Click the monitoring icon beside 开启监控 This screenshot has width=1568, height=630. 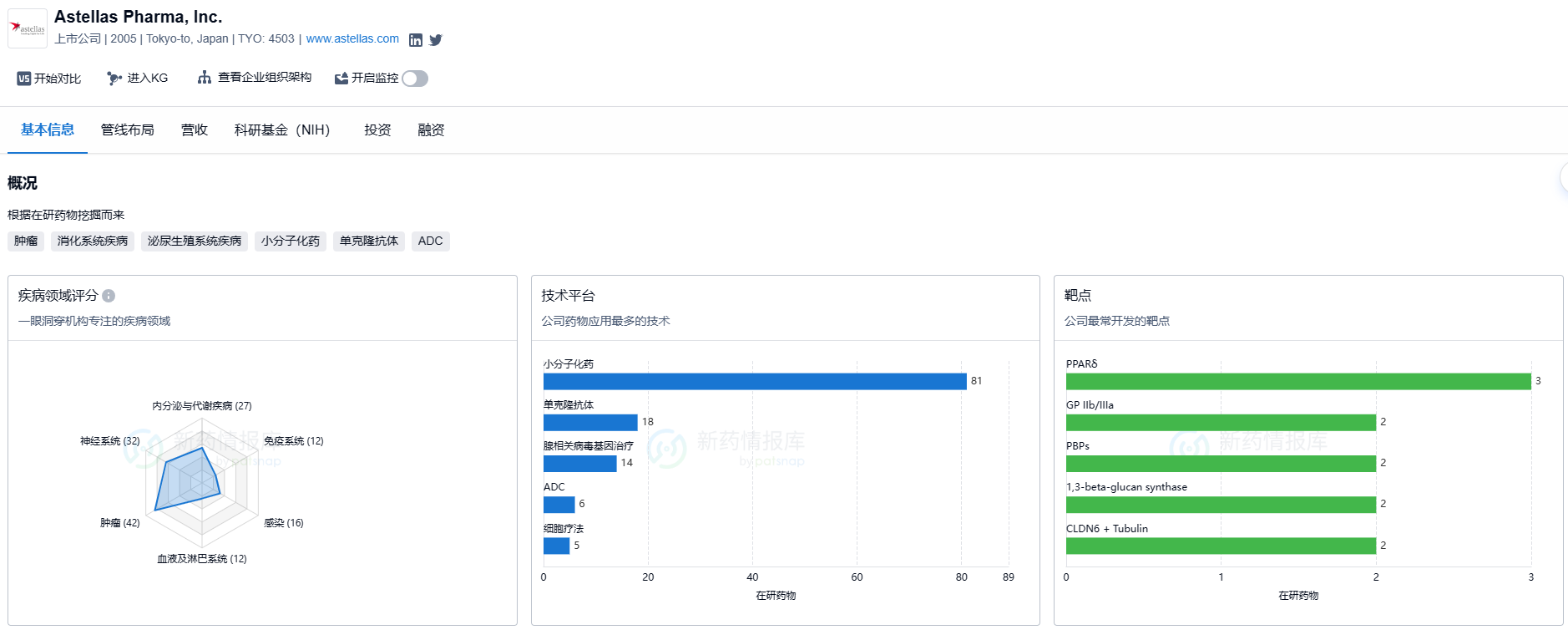click(341, 79)
